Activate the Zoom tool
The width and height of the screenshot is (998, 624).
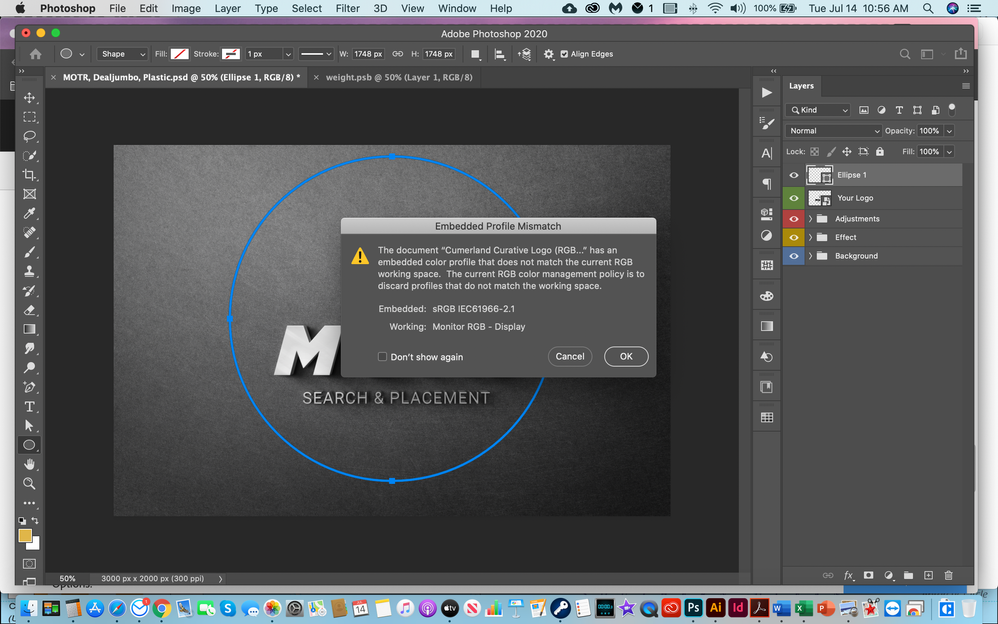coord(30,483)
